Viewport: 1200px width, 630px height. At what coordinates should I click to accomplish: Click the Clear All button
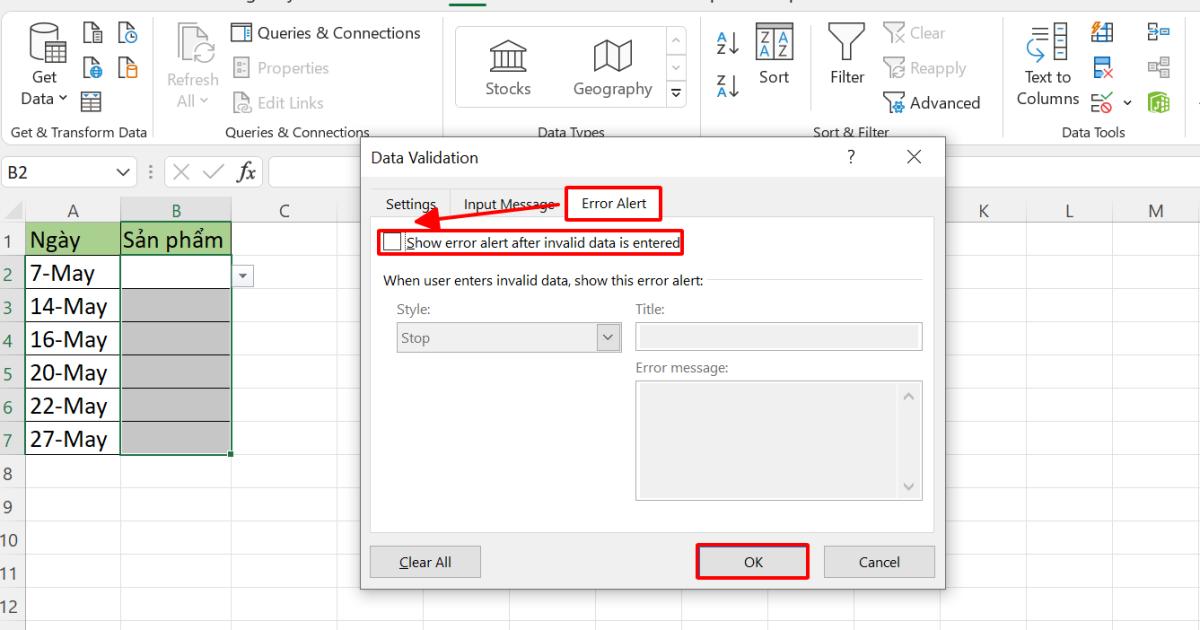425,561
